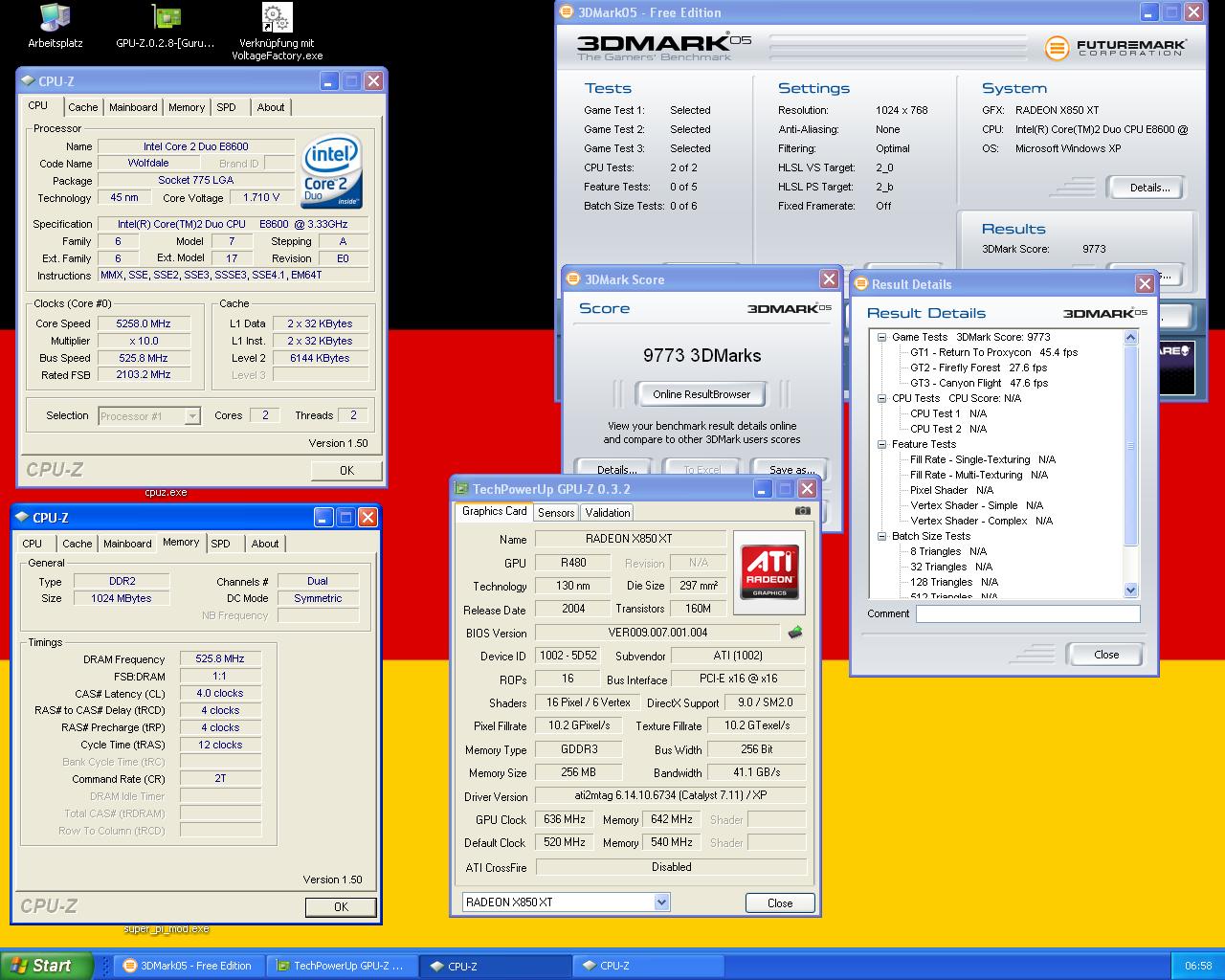1225x980 pixels.
Task: Switch to Sensors tab in GPU-Z
Action: click(x=556, y=513)
